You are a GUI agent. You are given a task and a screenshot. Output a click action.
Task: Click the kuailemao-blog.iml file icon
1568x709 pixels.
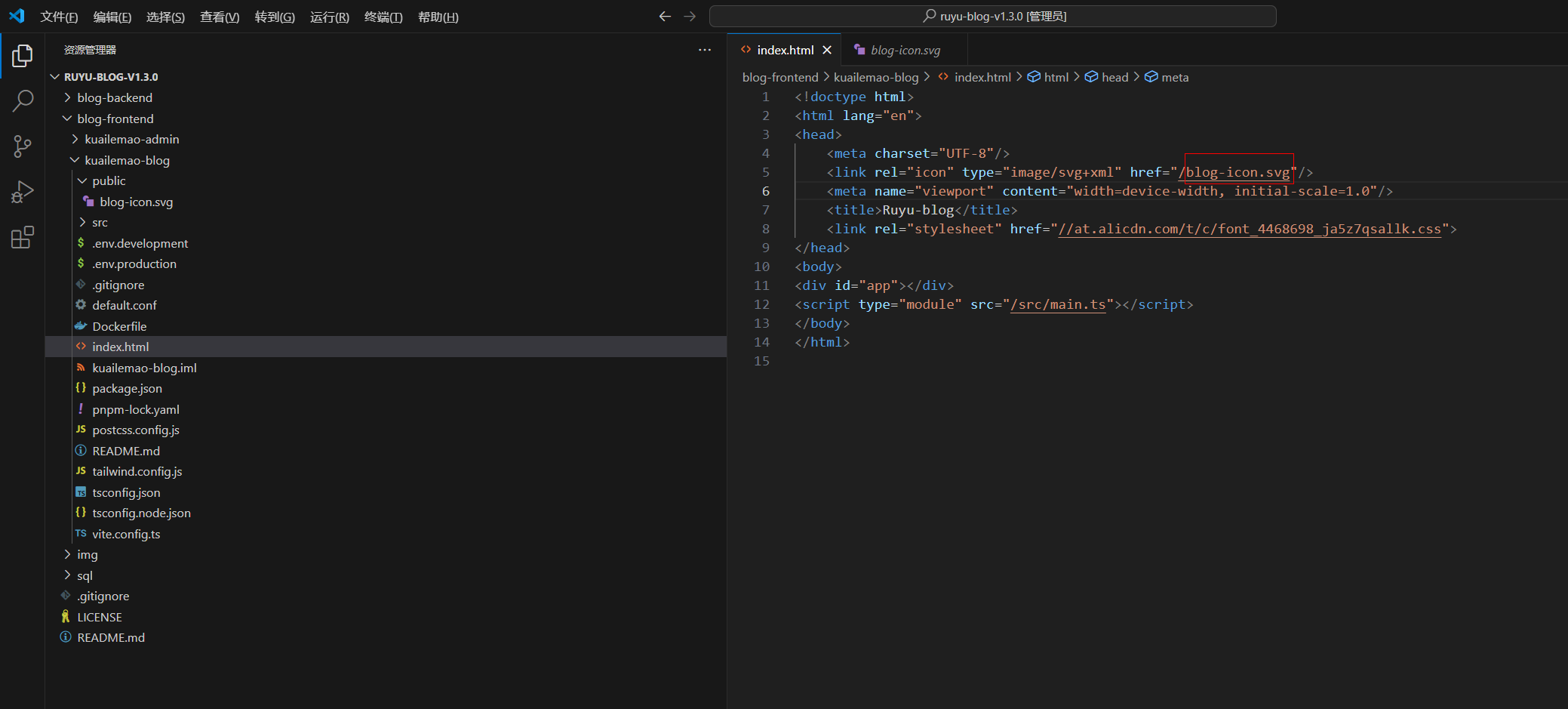click(81, 368)
